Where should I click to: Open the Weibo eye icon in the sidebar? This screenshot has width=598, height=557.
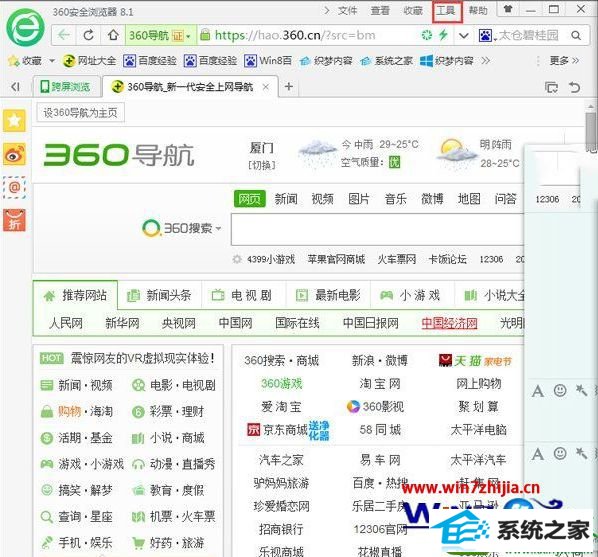point(14,154)
